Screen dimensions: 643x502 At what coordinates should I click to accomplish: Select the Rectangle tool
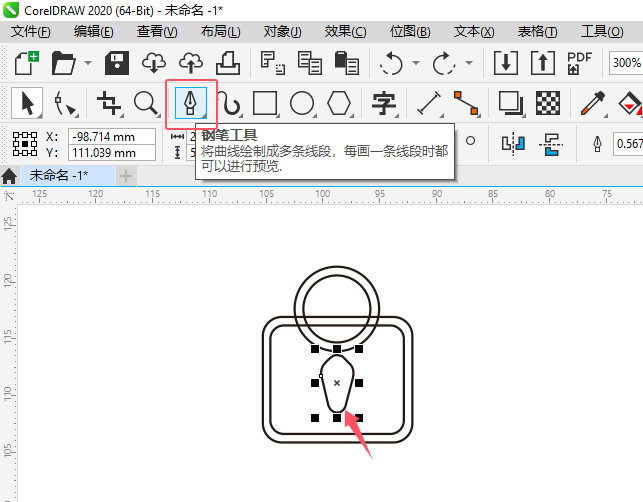click(265, 103)
